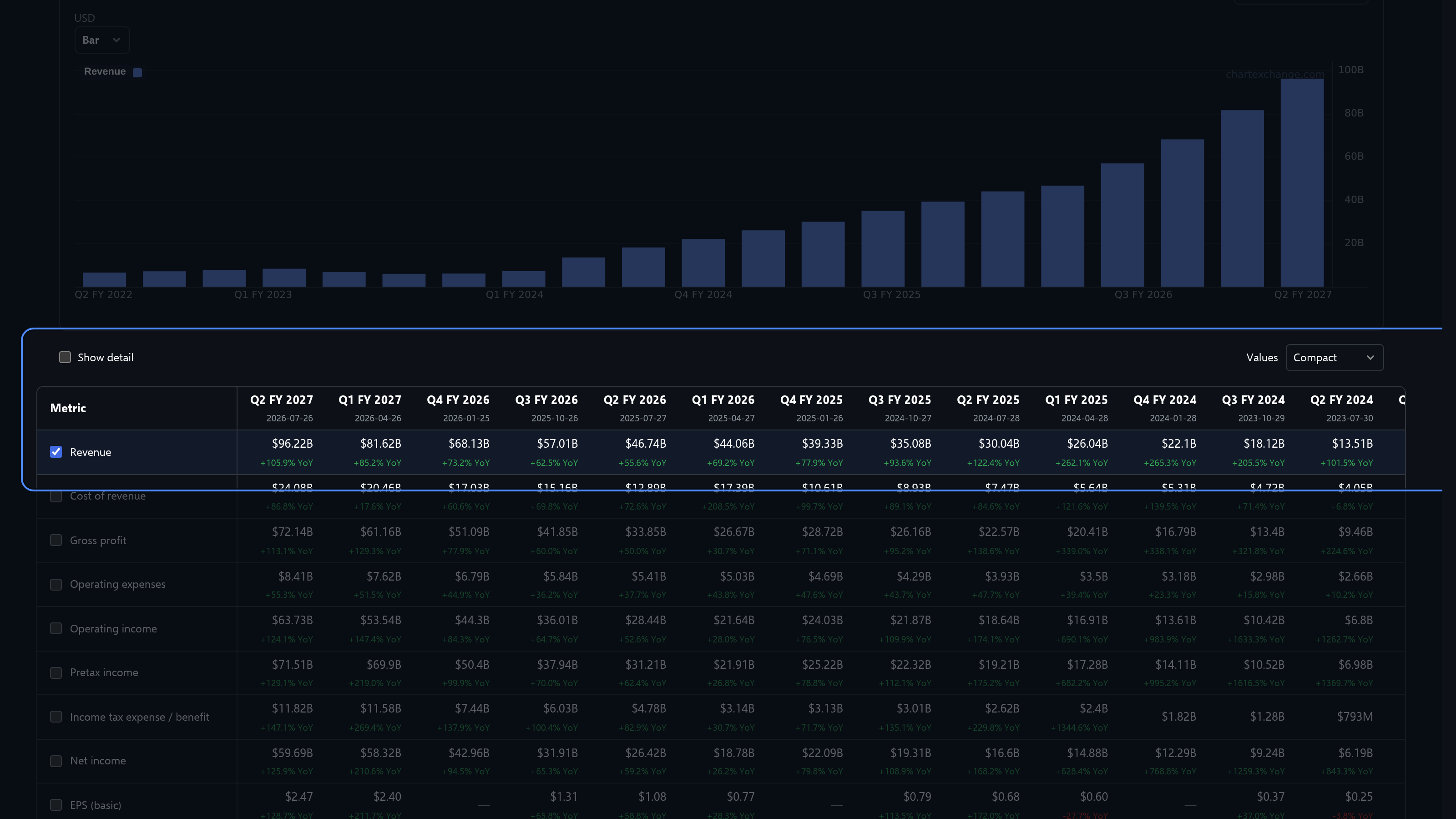Click the $10.42B operating income value

pyautogui.click(x=1264, y=620)
